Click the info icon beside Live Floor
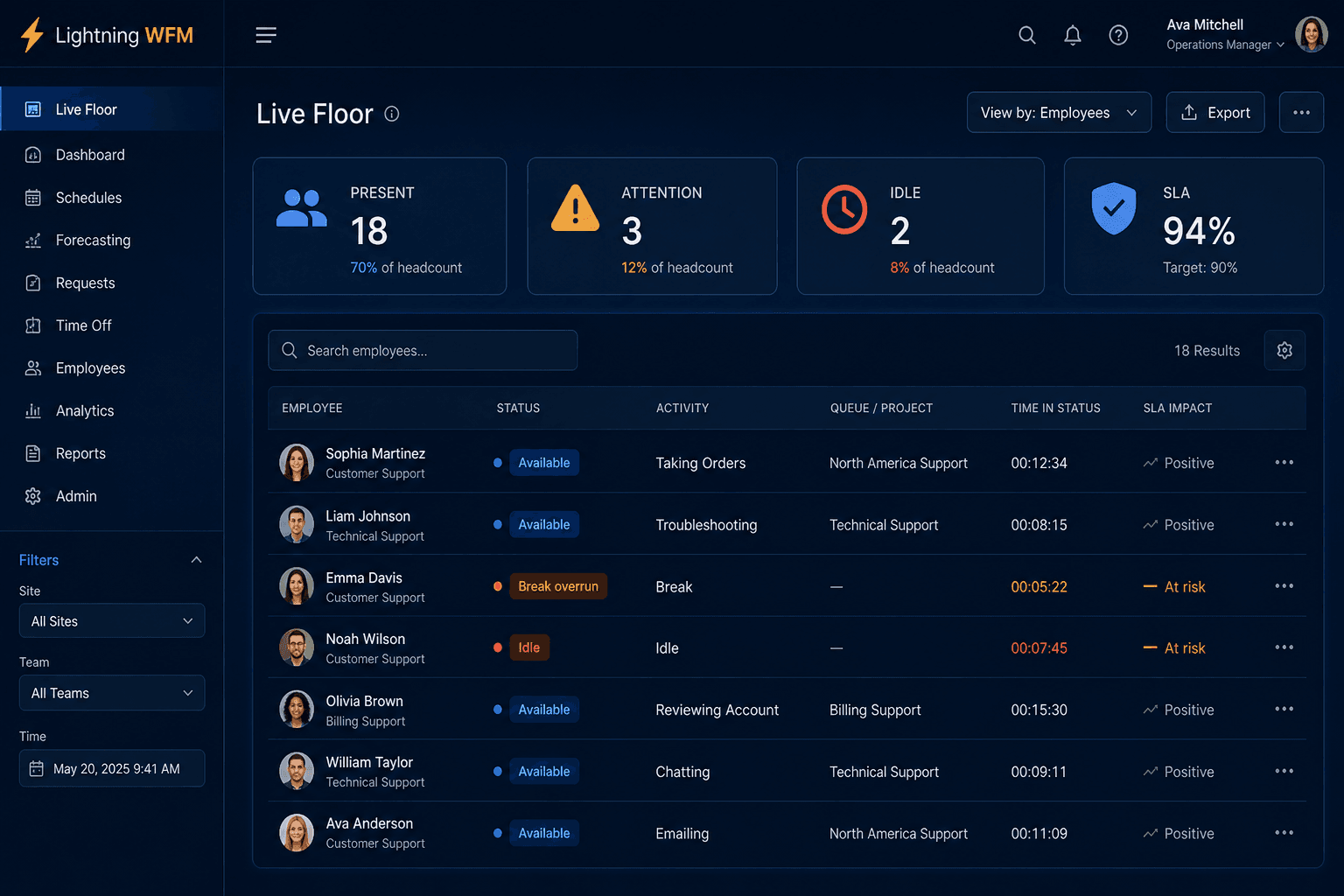Screen dimensions: 1344x896 tap(392, 114)
